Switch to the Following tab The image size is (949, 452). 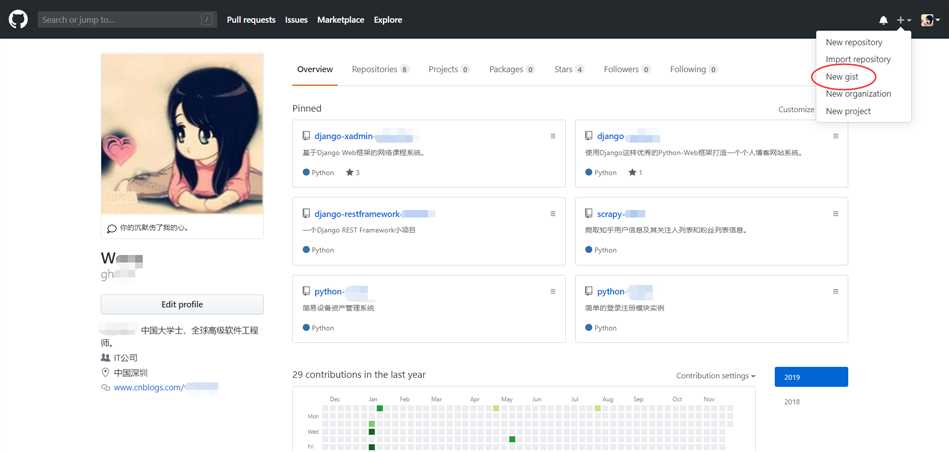click(694, 70)
